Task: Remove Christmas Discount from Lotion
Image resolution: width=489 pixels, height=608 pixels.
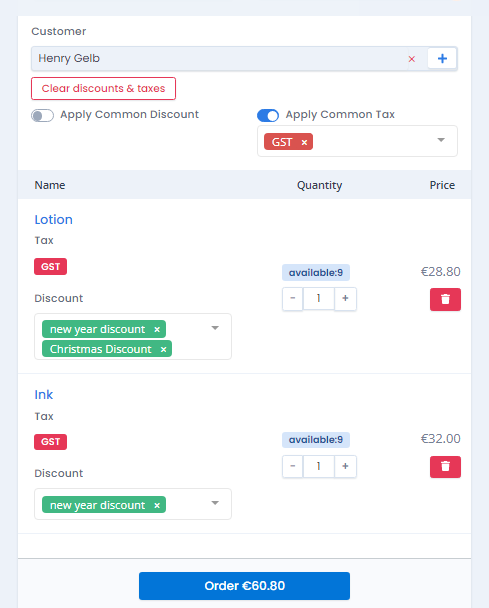Action: click(x=164, y=349)
